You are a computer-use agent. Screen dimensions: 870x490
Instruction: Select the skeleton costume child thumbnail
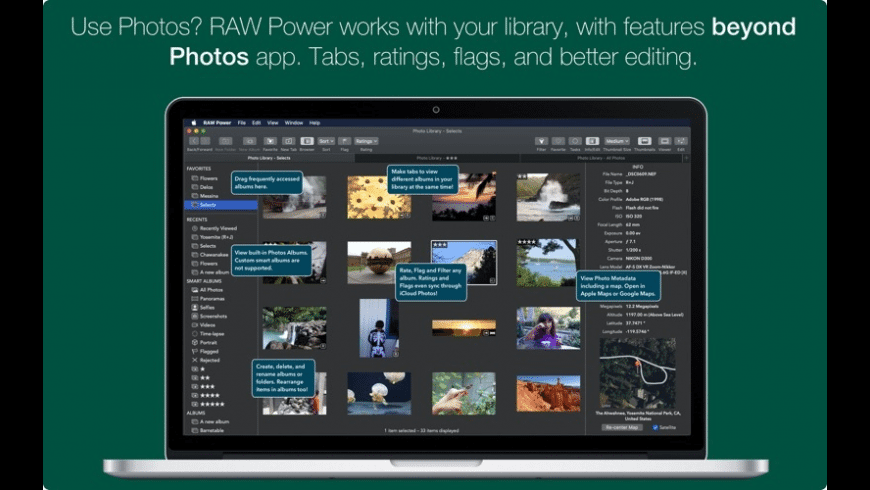(379, 328)
